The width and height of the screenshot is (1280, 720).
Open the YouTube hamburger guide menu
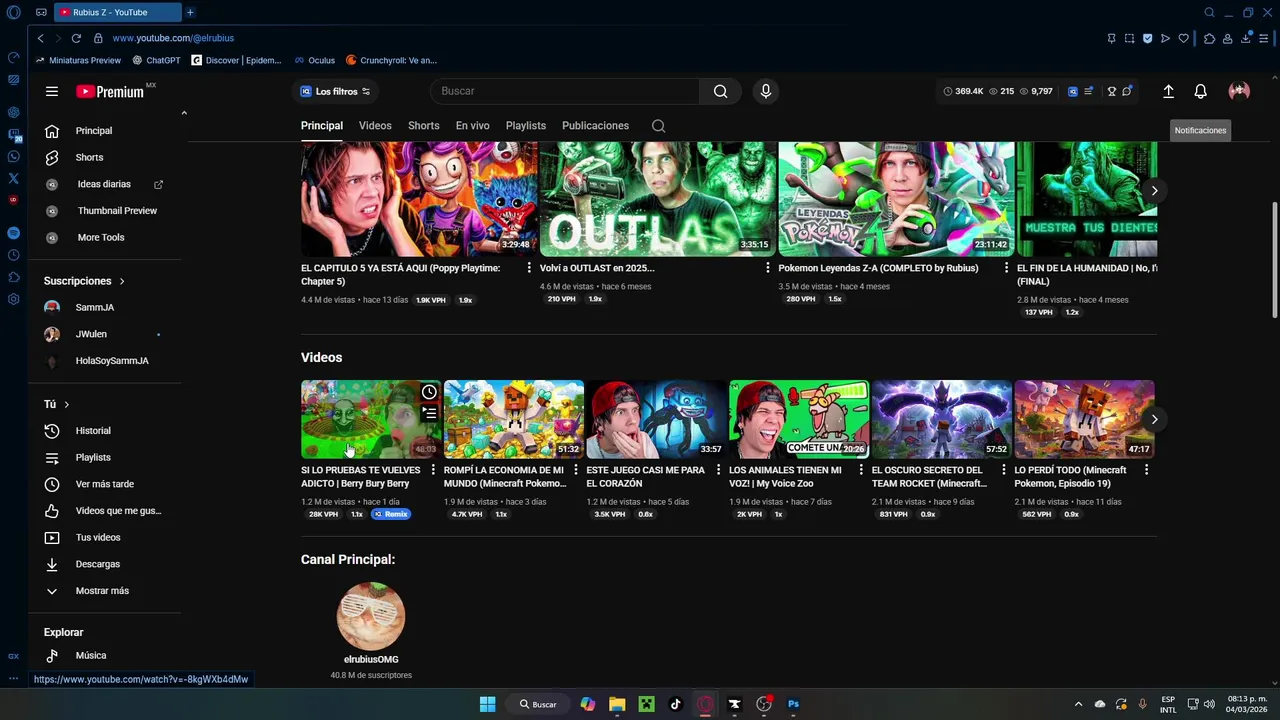point(52,91)
